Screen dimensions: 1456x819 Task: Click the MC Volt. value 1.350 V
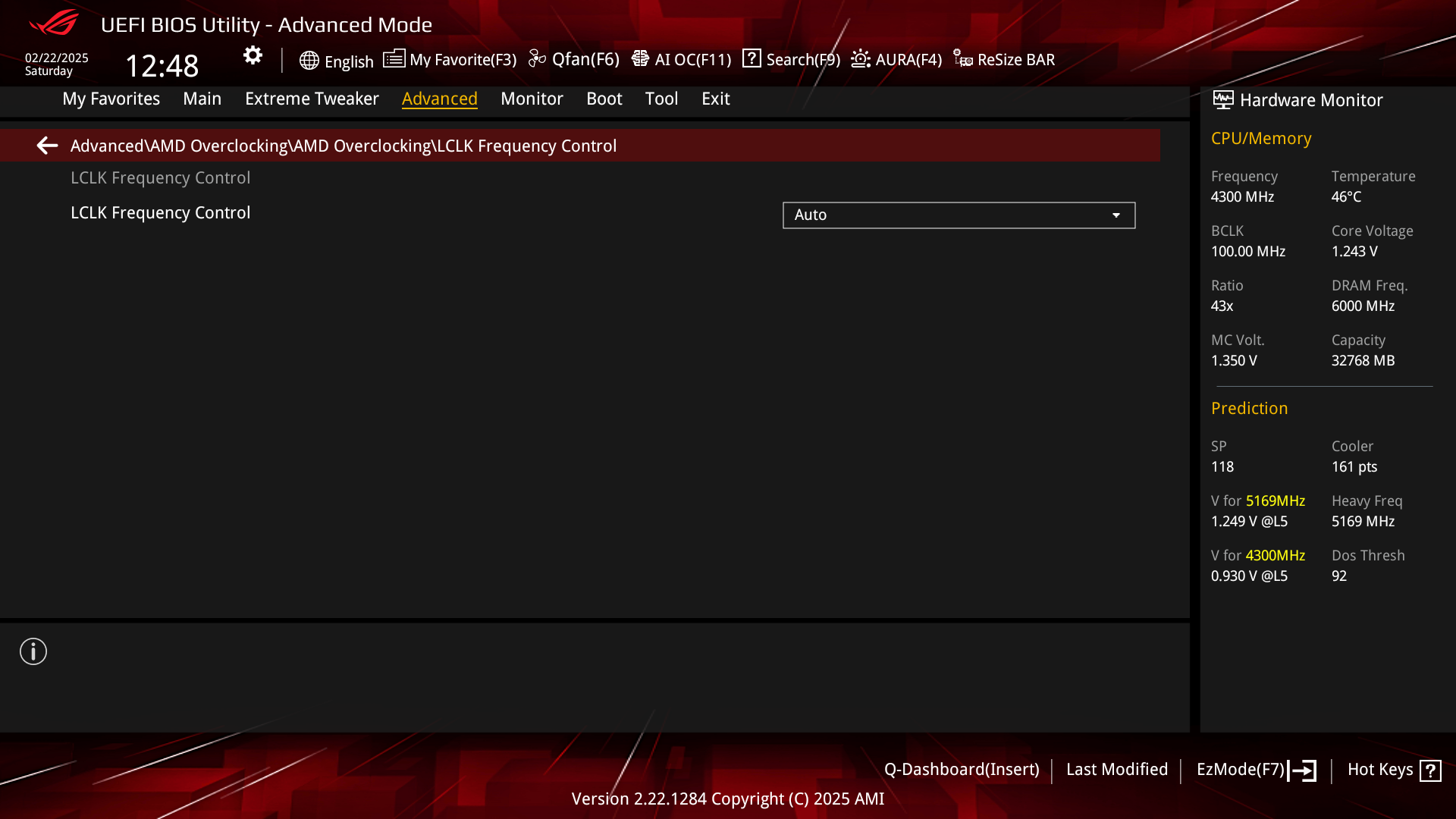1234,361
